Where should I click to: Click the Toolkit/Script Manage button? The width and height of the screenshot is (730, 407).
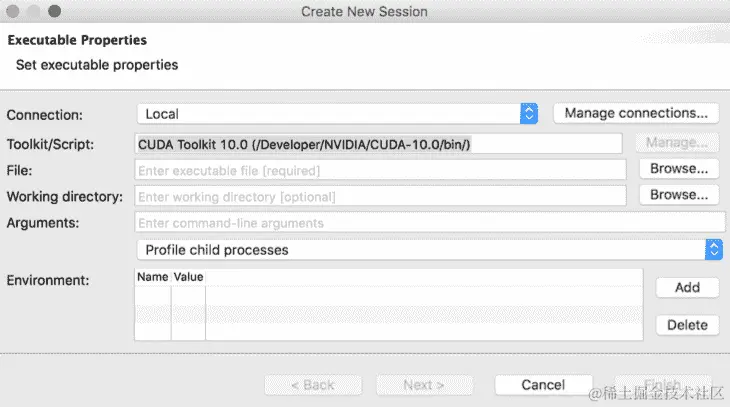point(677,142)
